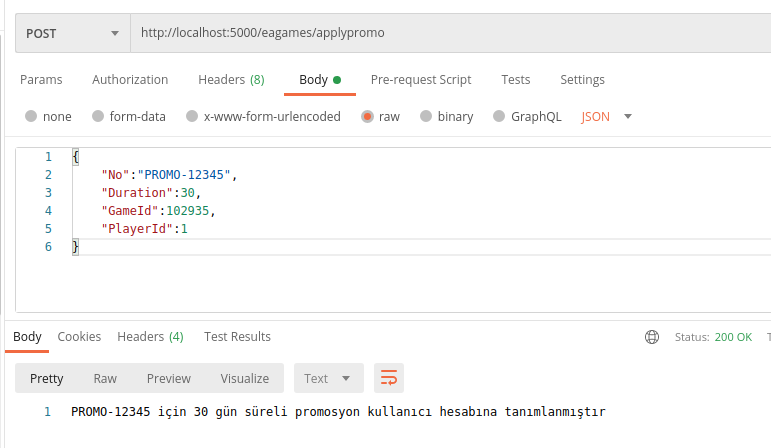Open the request Headers (8) tab
The image size is (771, 448).
[231, 80]
